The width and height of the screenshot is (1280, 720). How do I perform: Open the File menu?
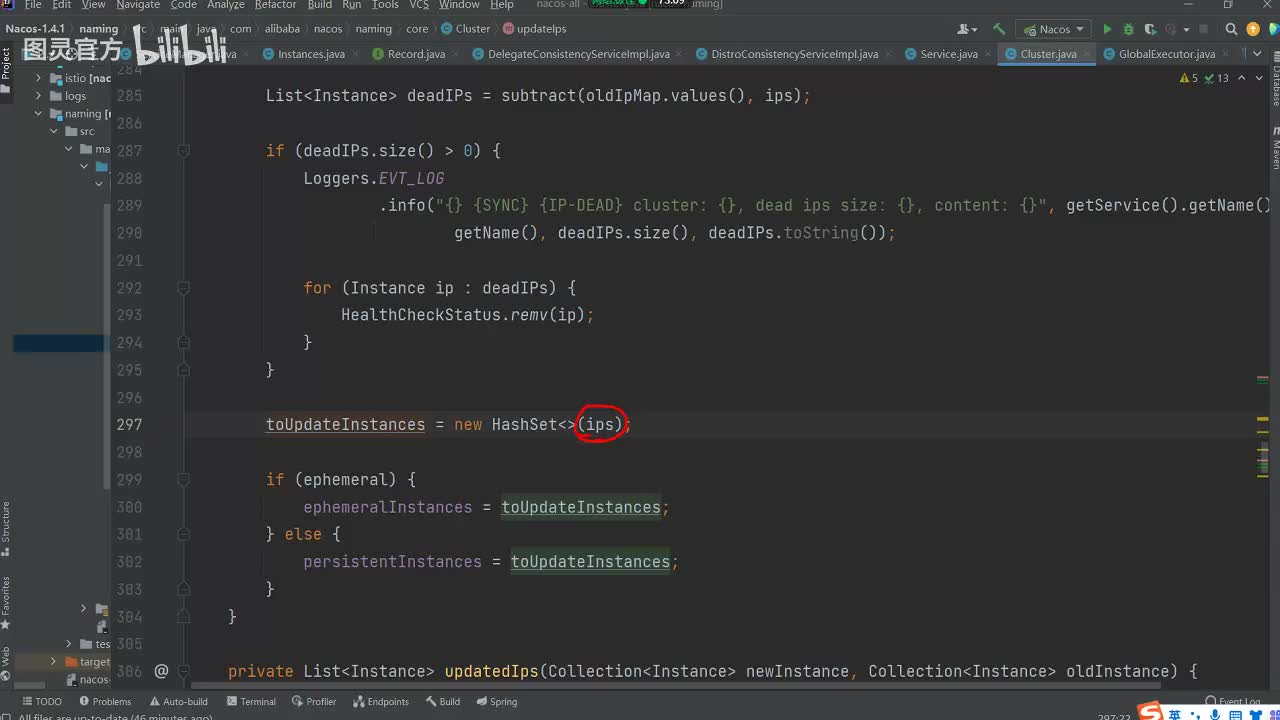coord(33,5)
